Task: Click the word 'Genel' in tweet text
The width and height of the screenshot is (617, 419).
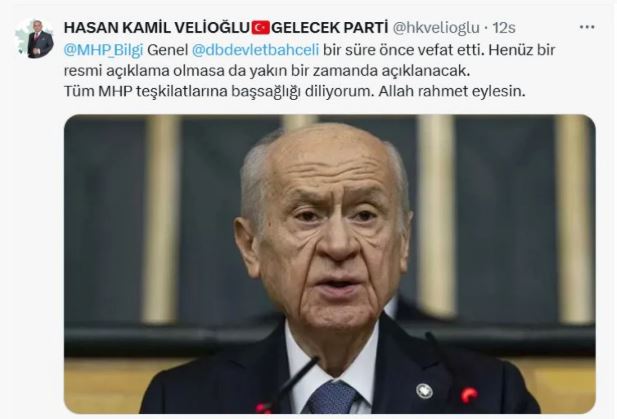Action: click(168, 50)
